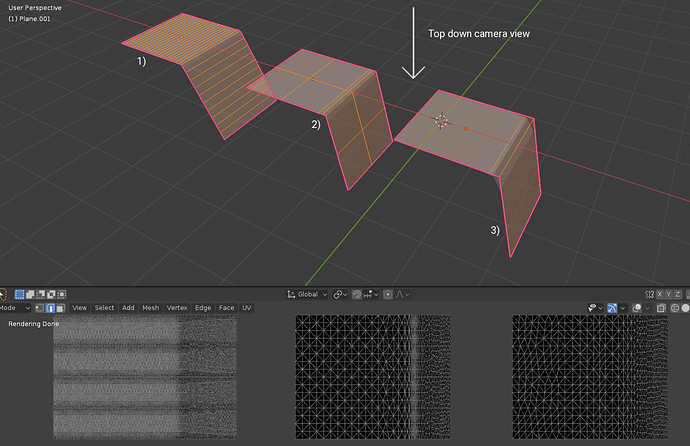Switch to wireframe viewport shading
This screenshot has width=690, height=446.
tap(675, 308)
